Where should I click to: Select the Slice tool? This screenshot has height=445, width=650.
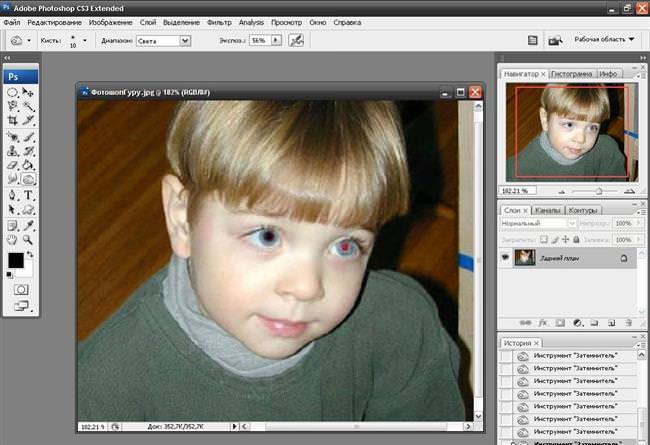[x=28, y=120]
